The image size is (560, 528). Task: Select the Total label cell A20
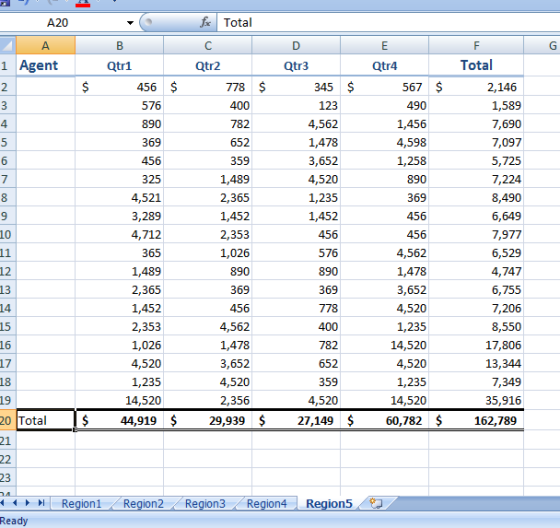tap(46, 420)
